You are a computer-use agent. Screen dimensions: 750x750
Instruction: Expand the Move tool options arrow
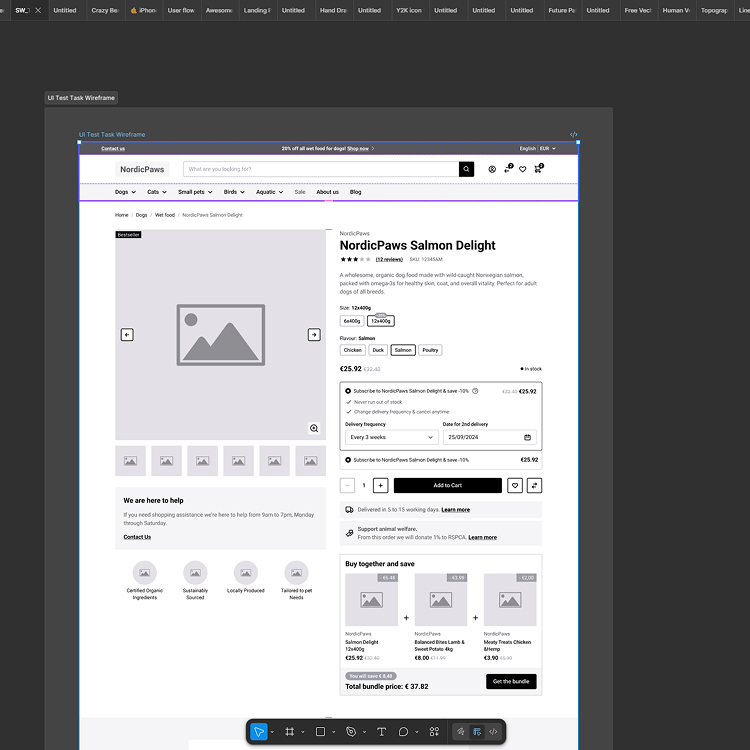coord(272,732)
